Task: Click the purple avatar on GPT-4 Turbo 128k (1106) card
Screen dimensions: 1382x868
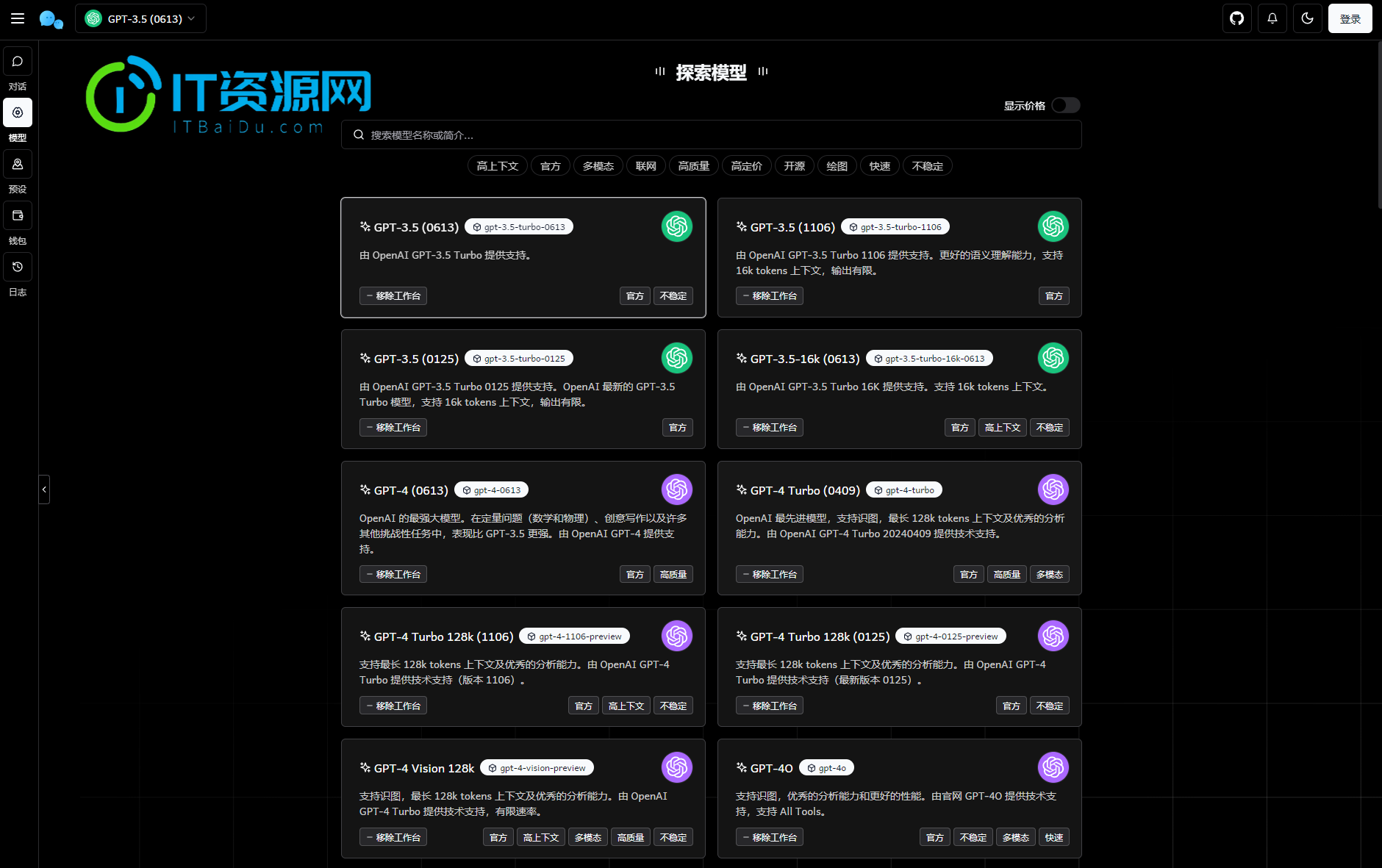Action: click(x=677, y=636)
